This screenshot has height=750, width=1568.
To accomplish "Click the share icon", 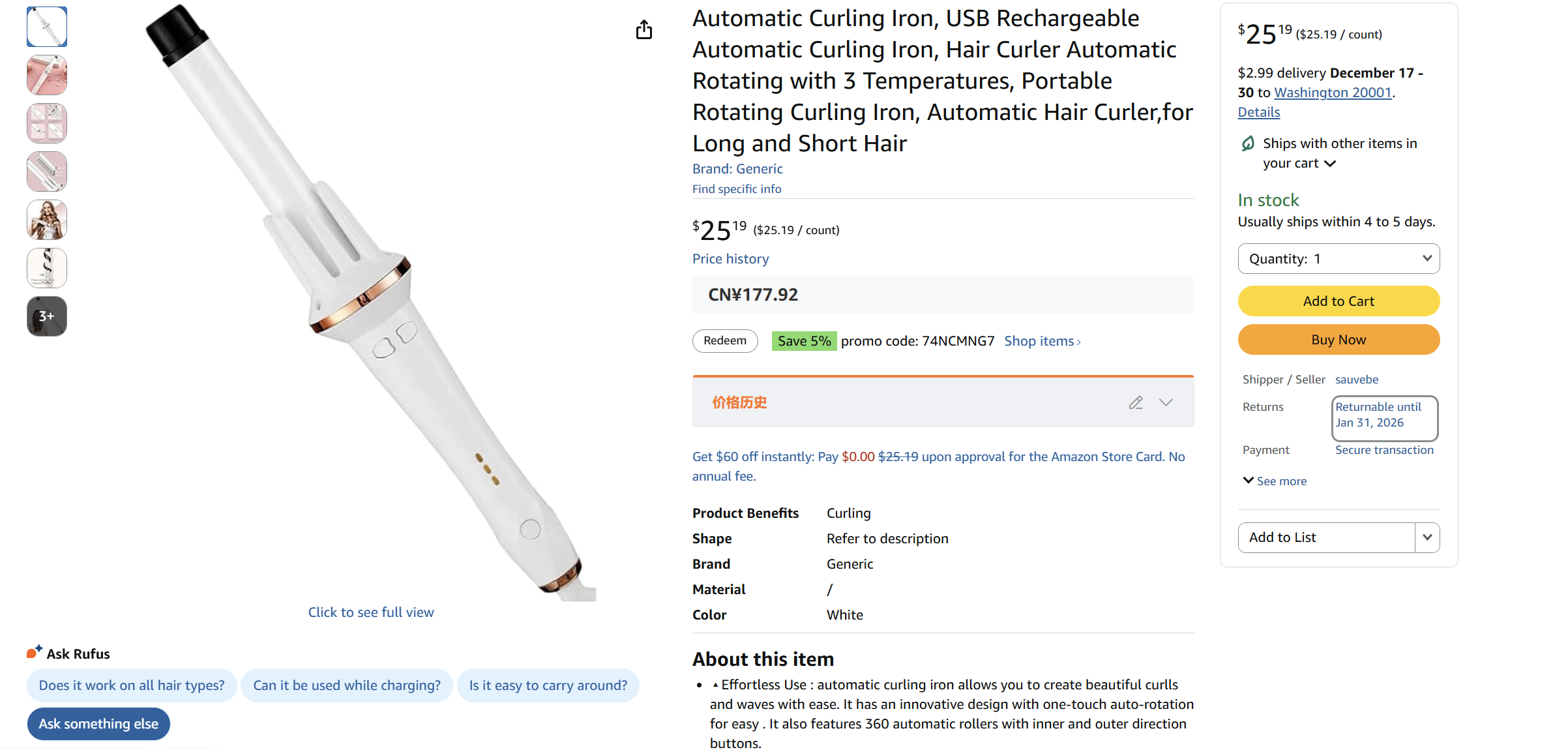I will [x=644, y=29].
